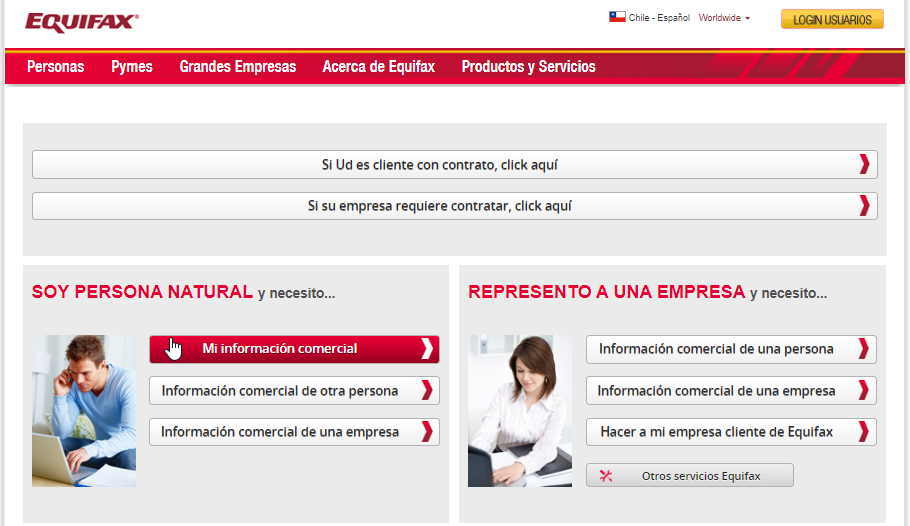Click empresa section's Información comercial de una empresa
Image resolution: width=910 pixels, height=526 pixels.
[x=731, y=391]
